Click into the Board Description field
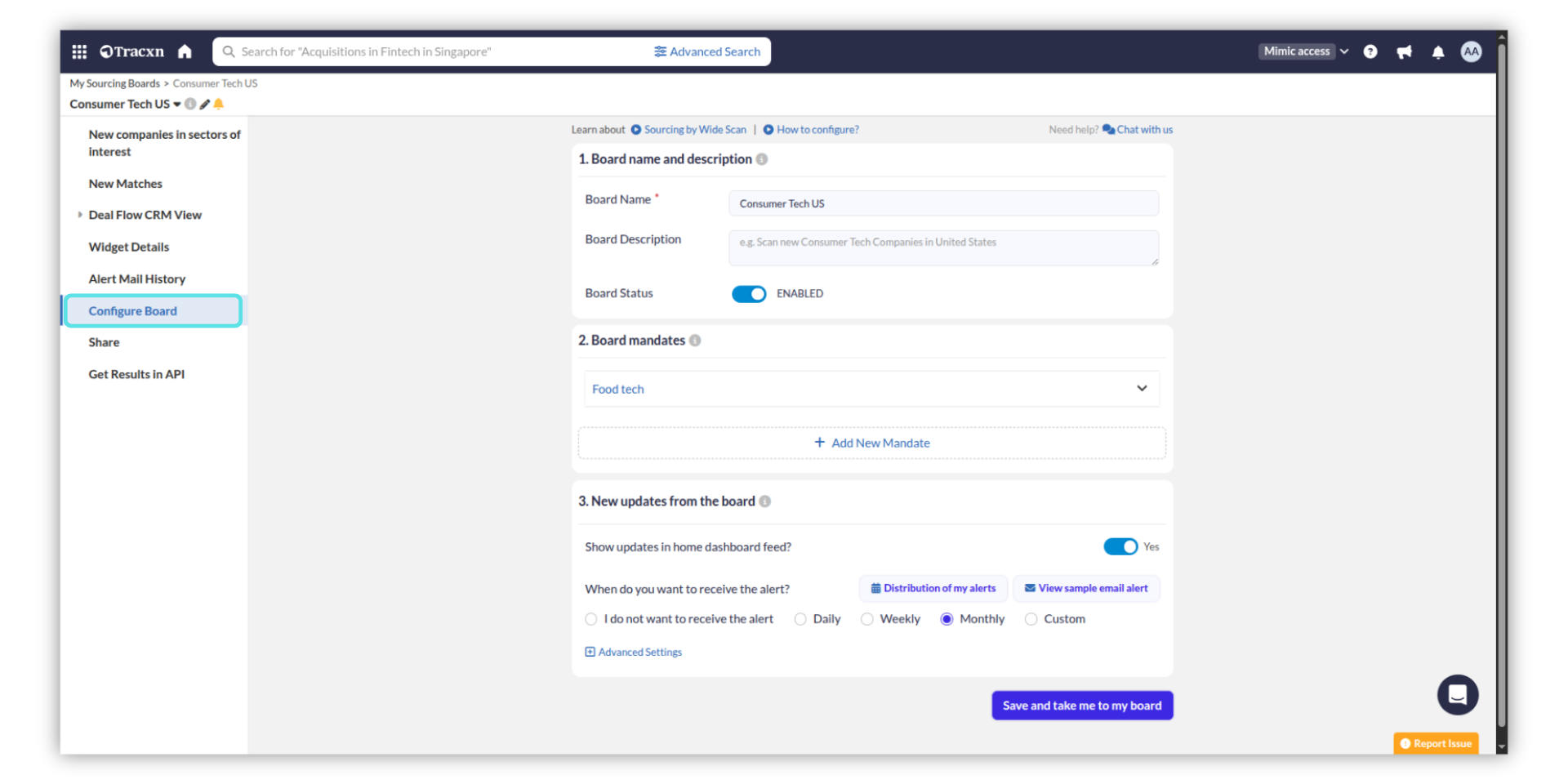 [x=942, y=247]
